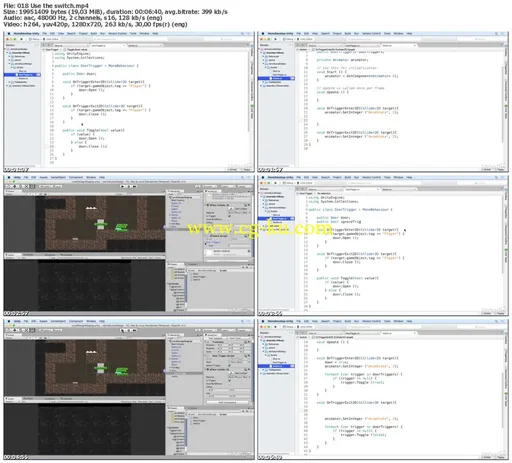Switch to Switch.cs tab in first DoorTrigger frame

(144, 45)
